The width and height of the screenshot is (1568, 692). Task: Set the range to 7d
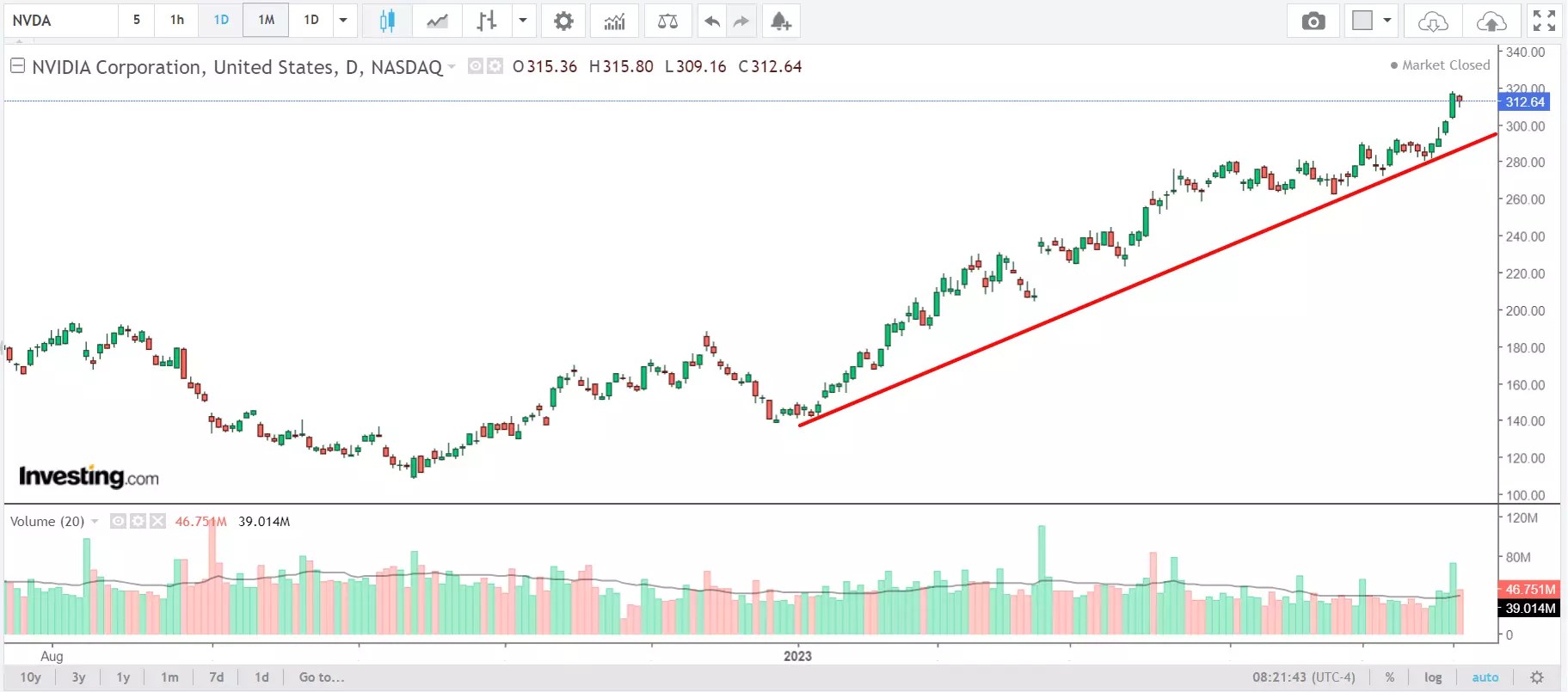[x=217, y=677]
